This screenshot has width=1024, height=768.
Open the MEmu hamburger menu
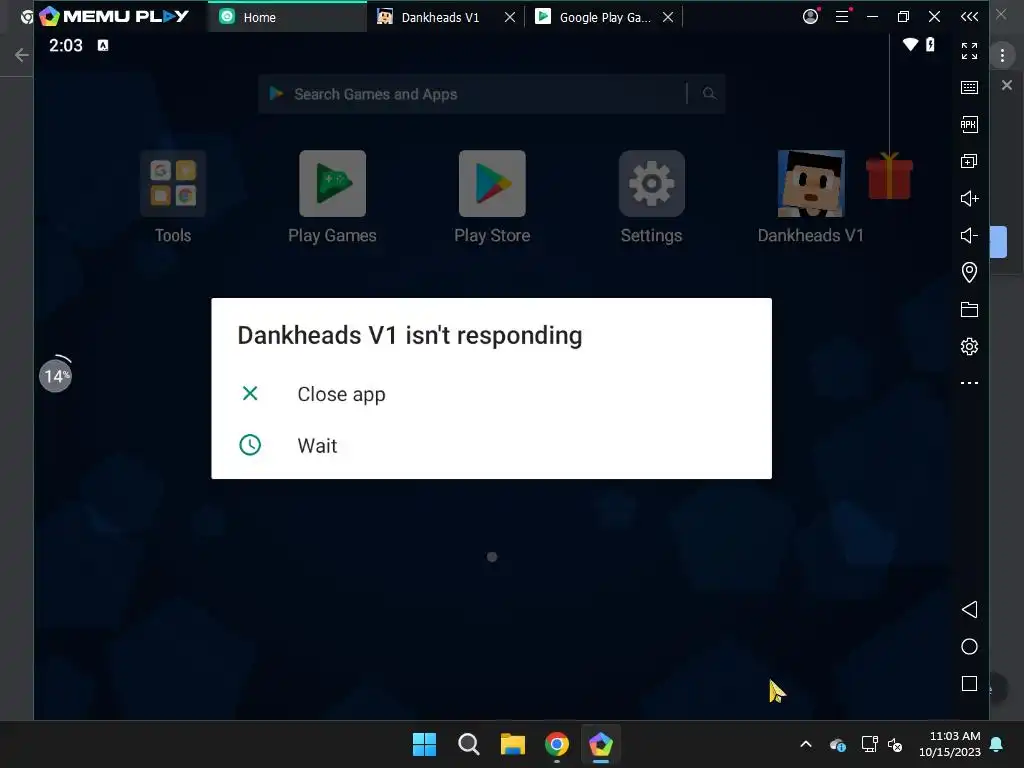[x=842, y=16]
